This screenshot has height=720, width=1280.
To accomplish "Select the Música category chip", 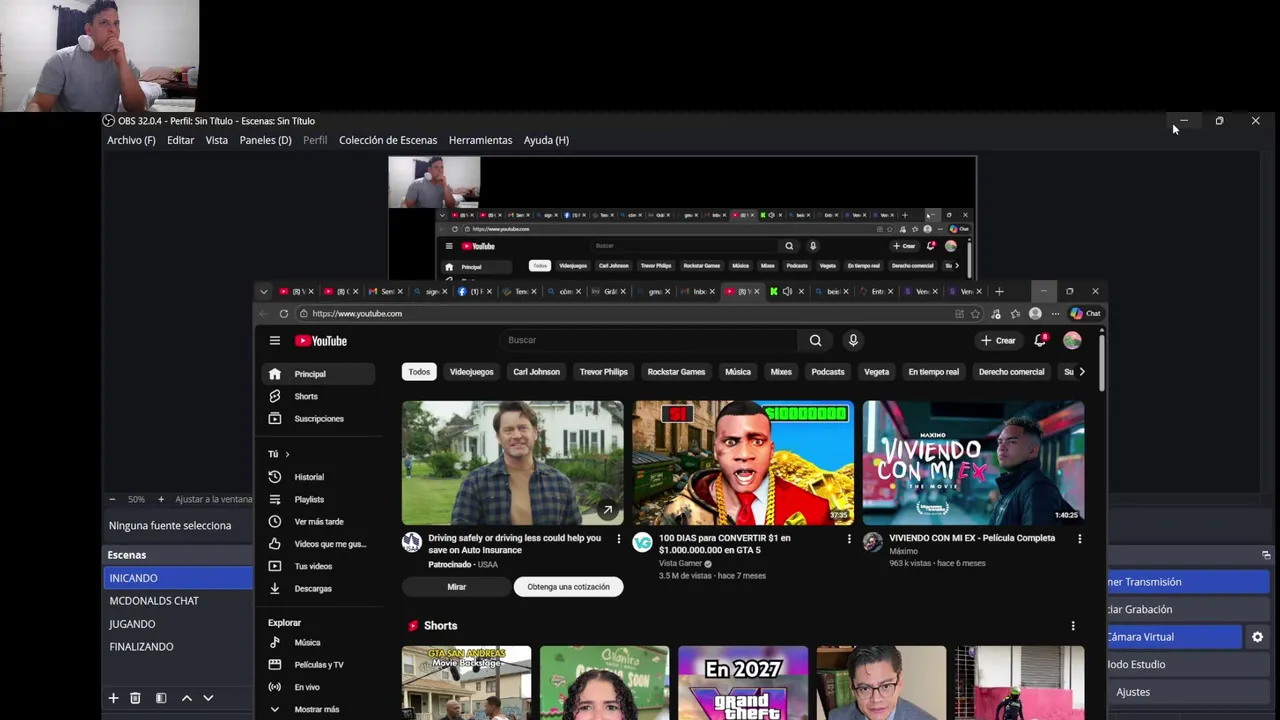I will (x=738, y=372).
